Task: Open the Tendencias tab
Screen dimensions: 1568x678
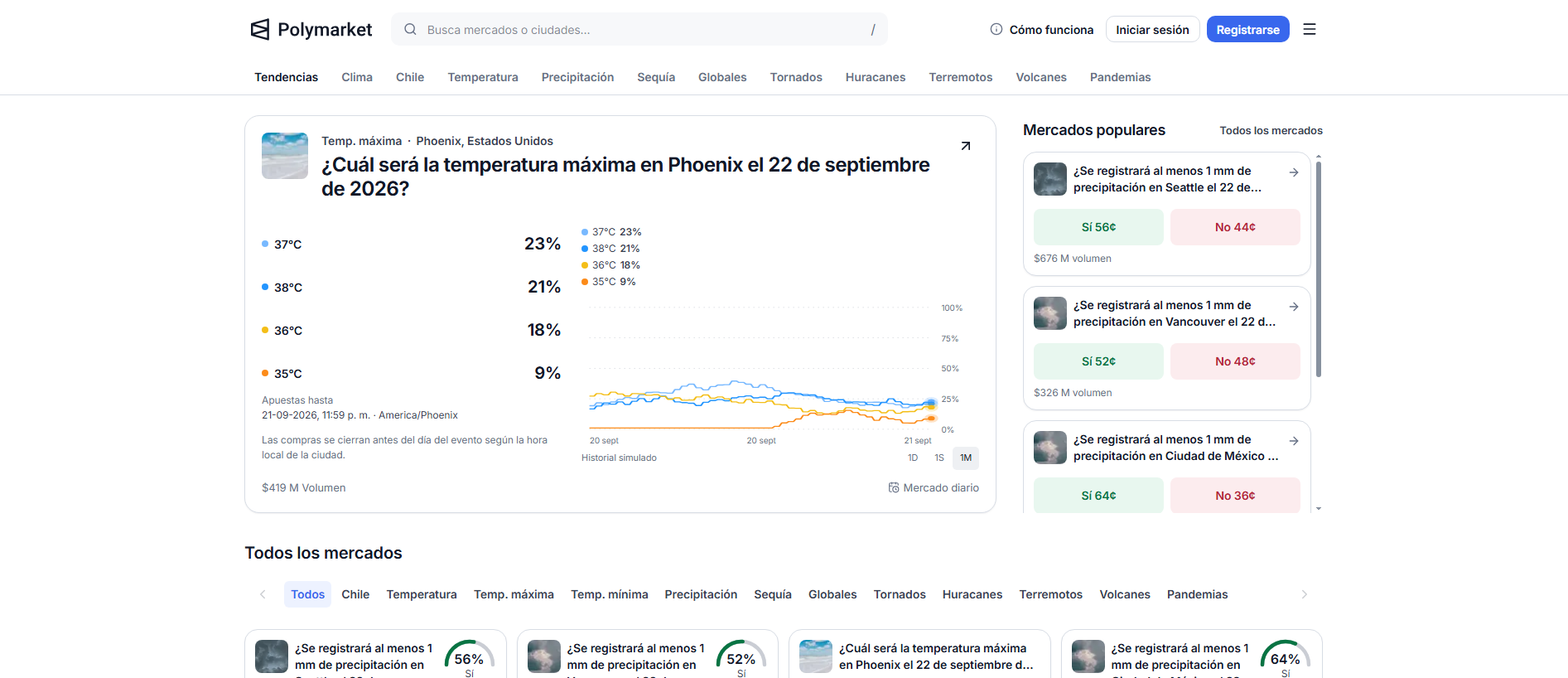Action: pyautogui.click(x=286, y=77)
